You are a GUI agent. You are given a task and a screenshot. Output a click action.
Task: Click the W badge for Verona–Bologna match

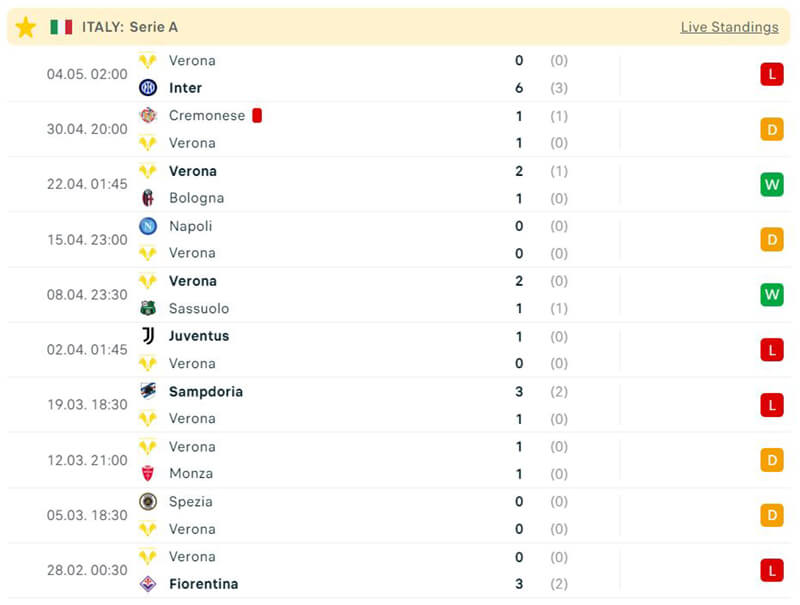click(x=771, y=185)
